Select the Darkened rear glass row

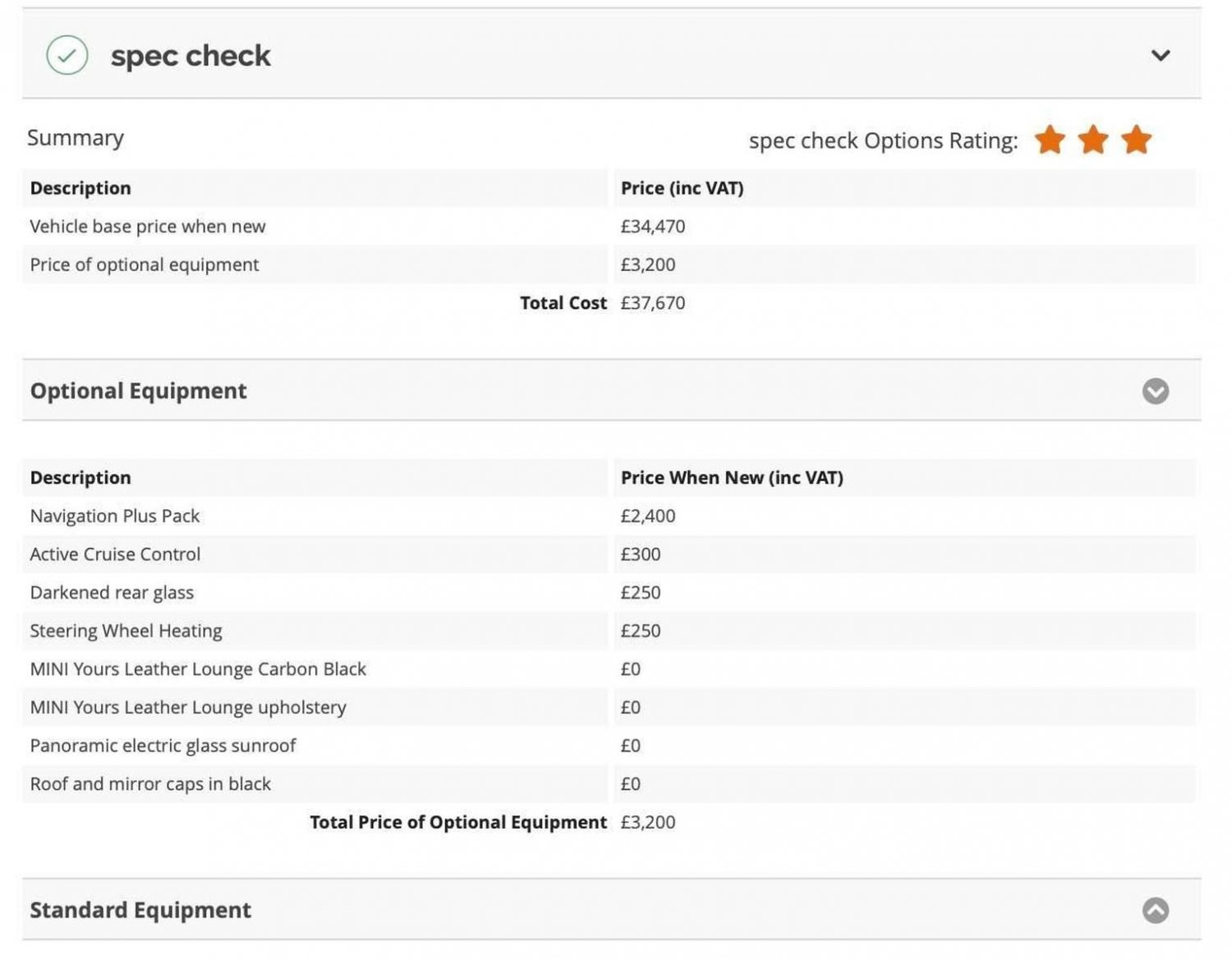112,593
